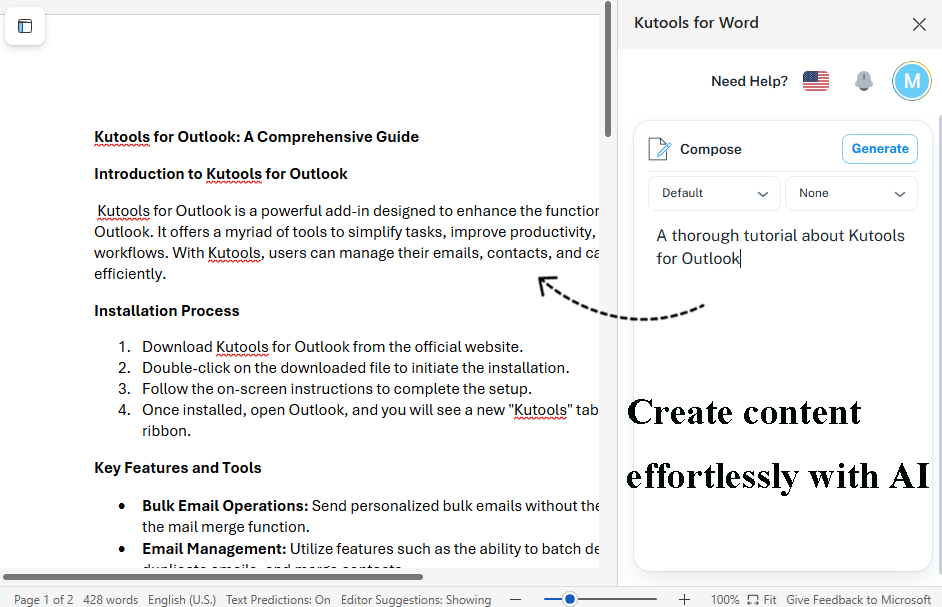Select the Kutools for Word pane title

click(696, 22)
